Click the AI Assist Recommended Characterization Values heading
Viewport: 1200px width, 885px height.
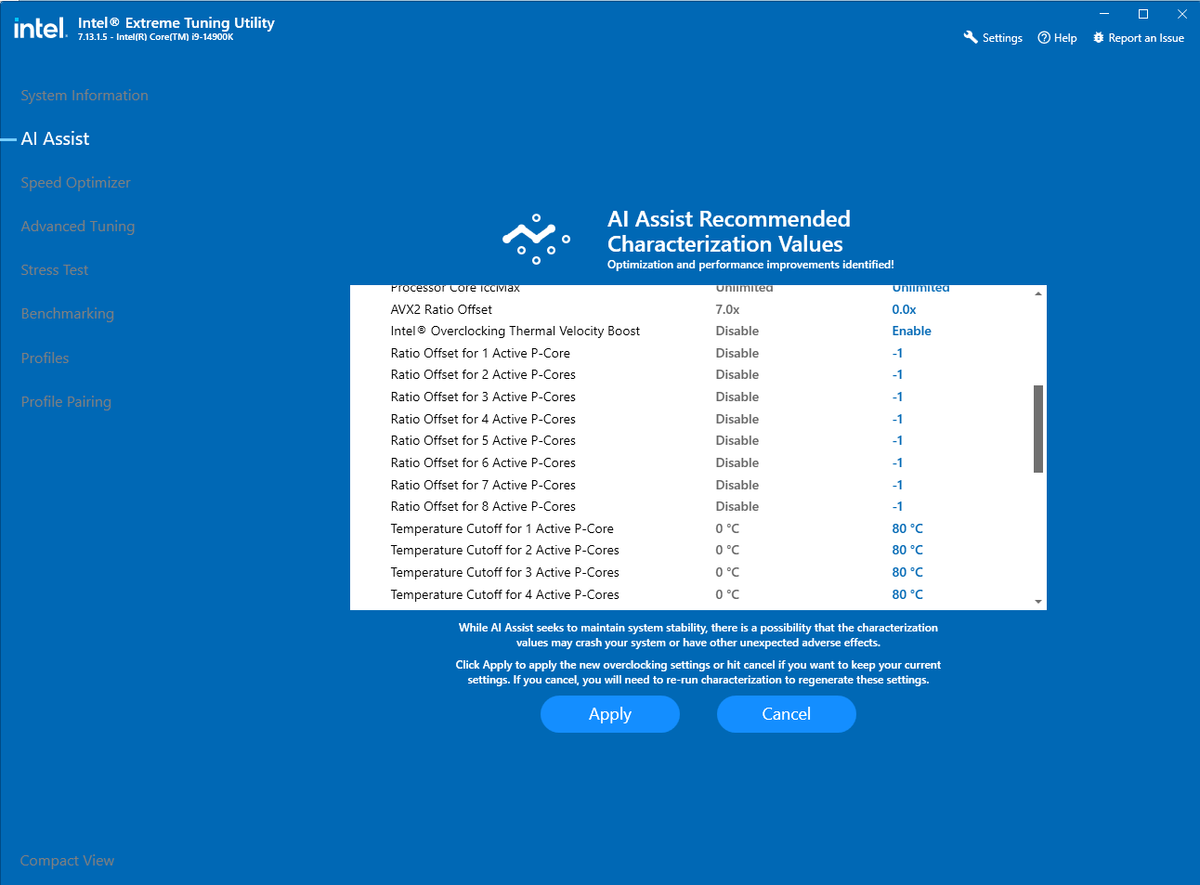[729, 231]
